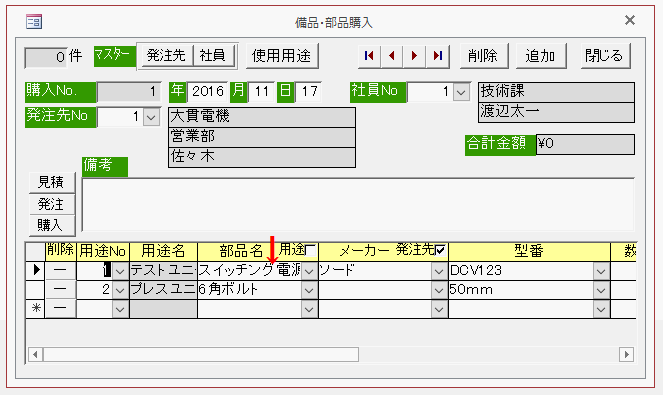Image resolution: width=663 pixels, height=395 pixels.
Task: Click the record count field showing 0
Action: coord(46,58)
